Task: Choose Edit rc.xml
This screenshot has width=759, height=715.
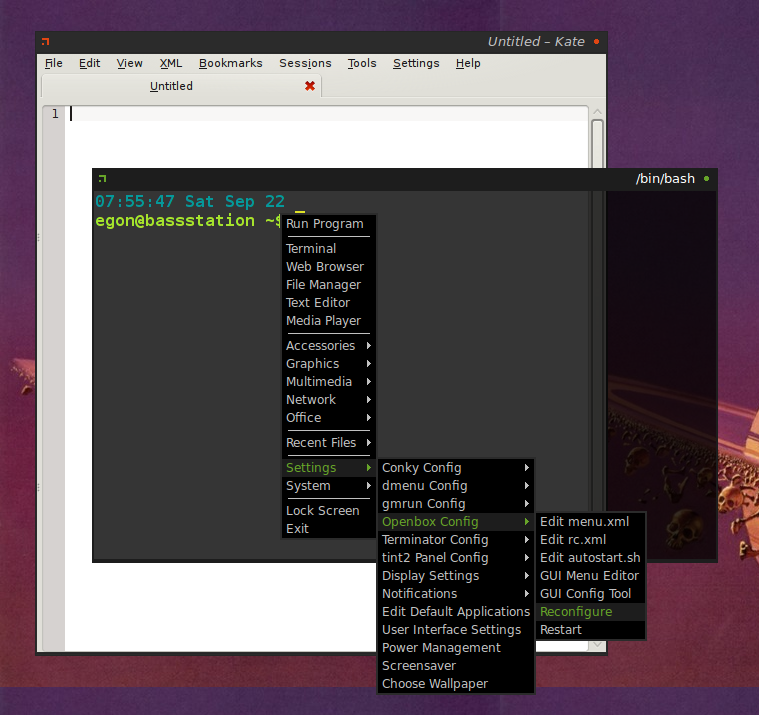Action: tap(591, 539)
